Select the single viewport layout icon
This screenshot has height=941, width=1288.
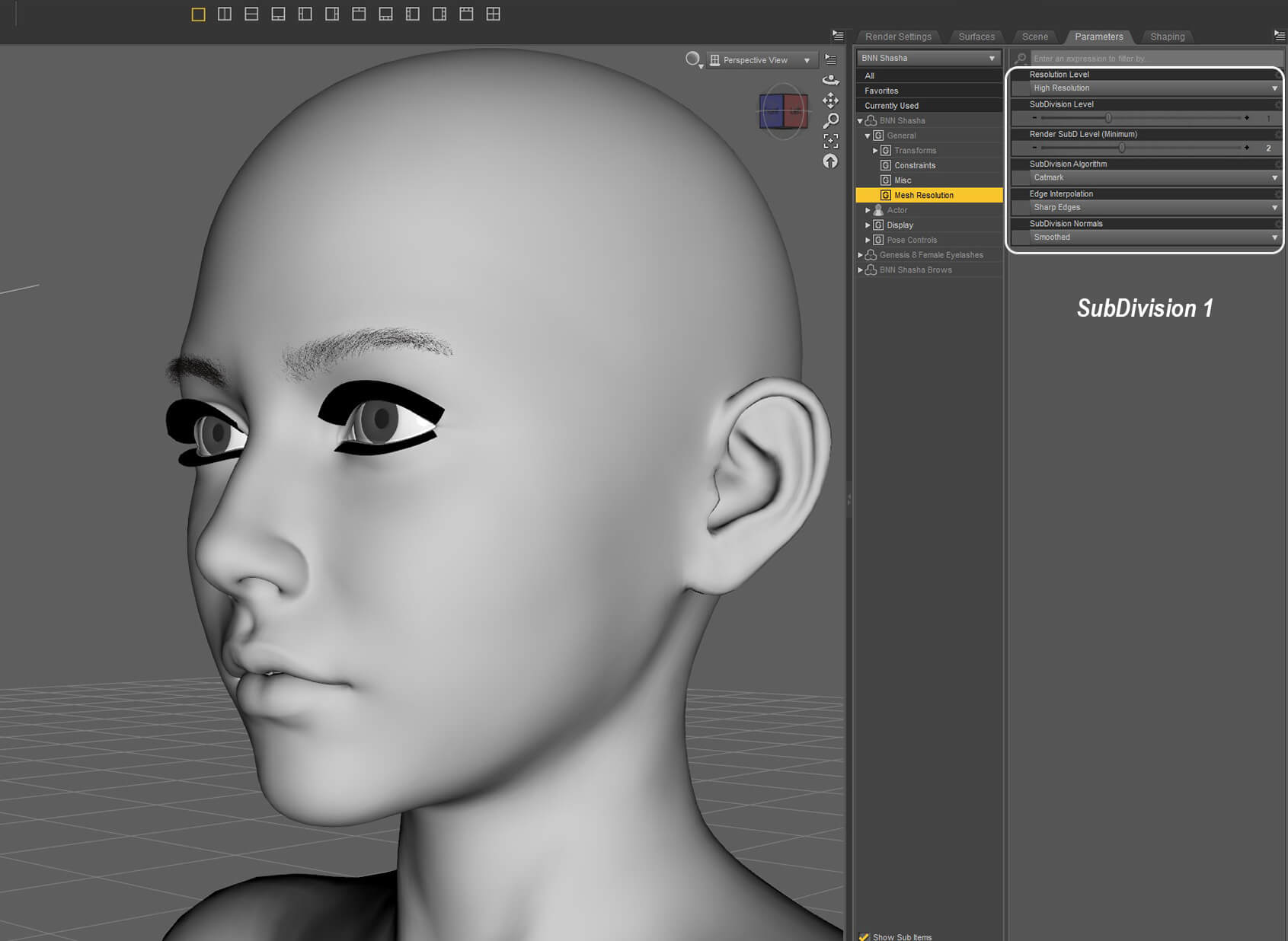click(x=198, y=14)
